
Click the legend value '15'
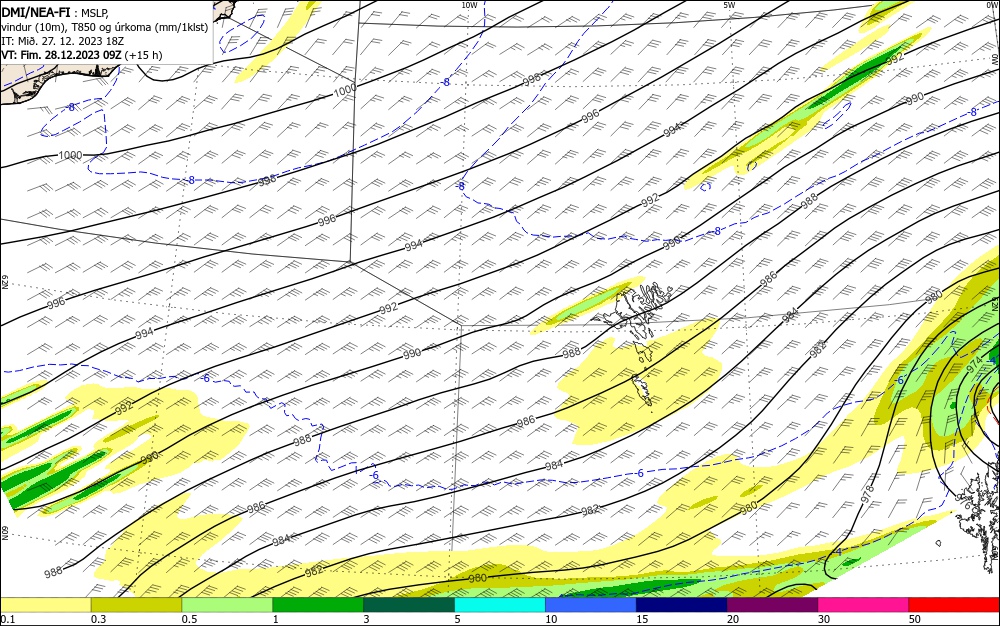642,619
